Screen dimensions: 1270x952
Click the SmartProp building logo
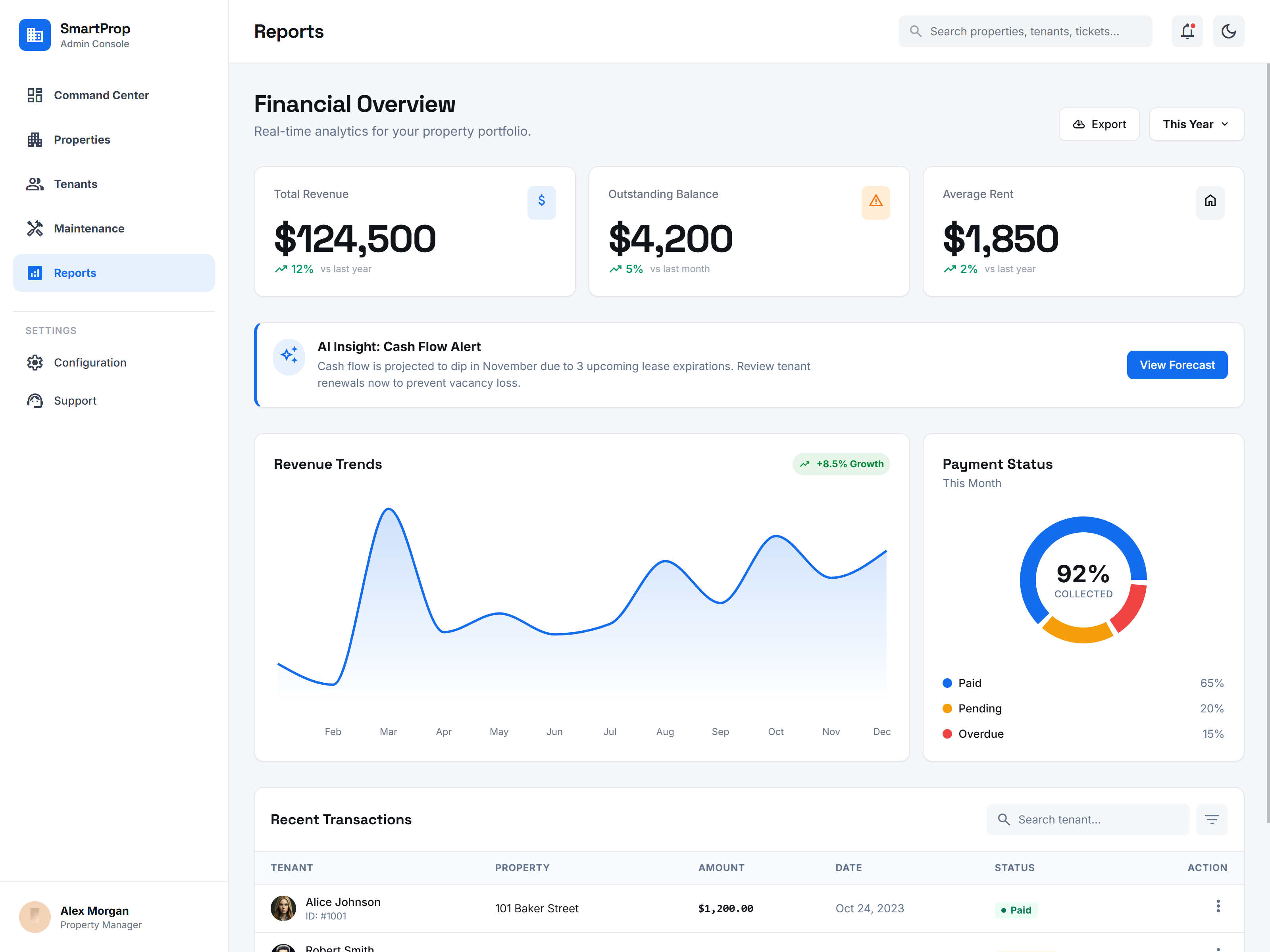pyautogui.click(x=35, y=35)
